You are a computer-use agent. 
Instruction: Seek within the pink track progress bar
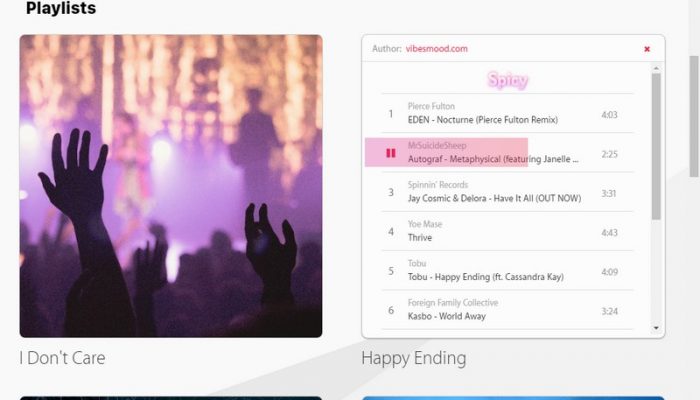[x=446, y=152]
